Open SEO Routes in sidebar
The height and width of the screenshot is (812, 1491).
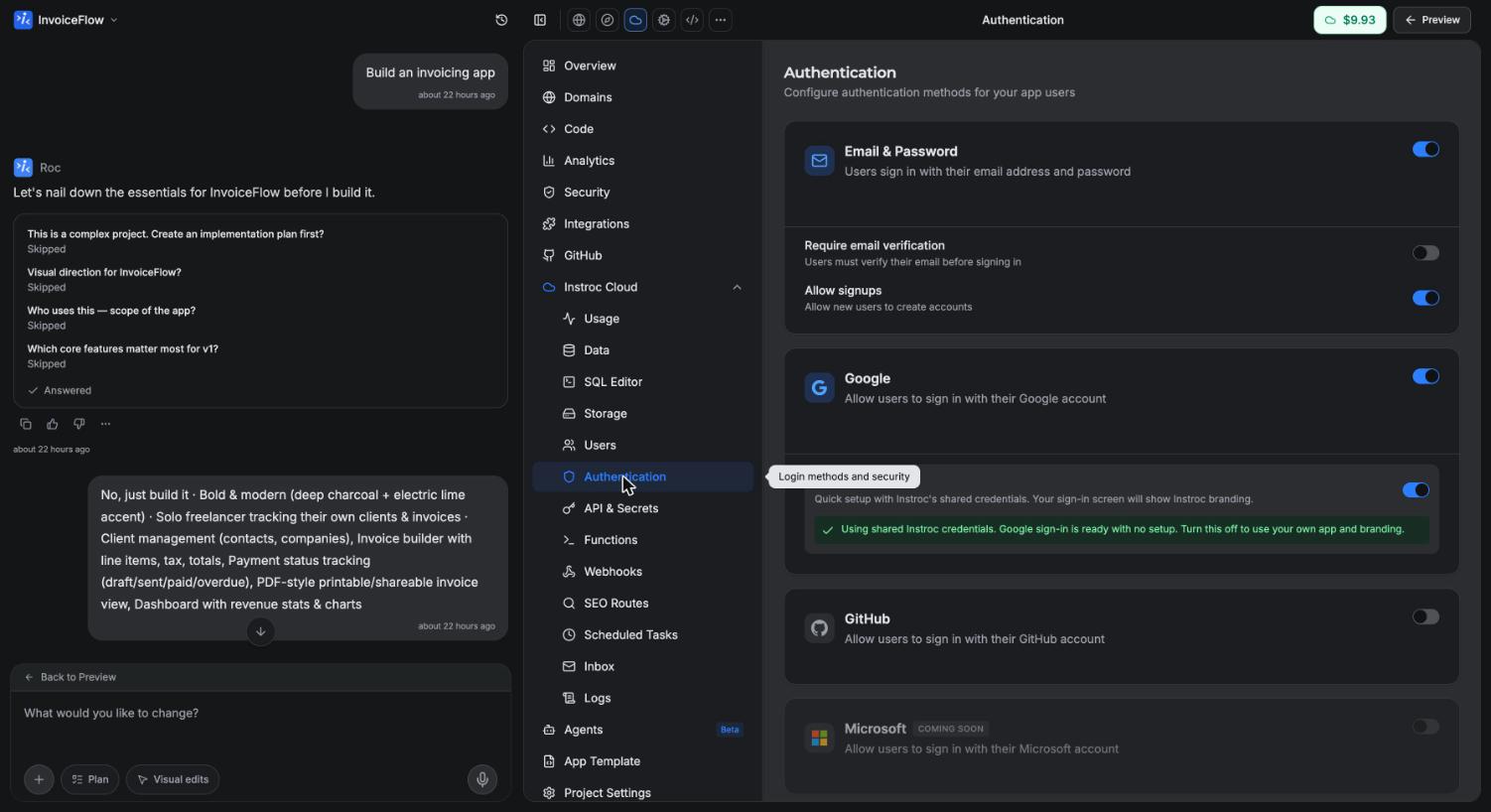643,604
